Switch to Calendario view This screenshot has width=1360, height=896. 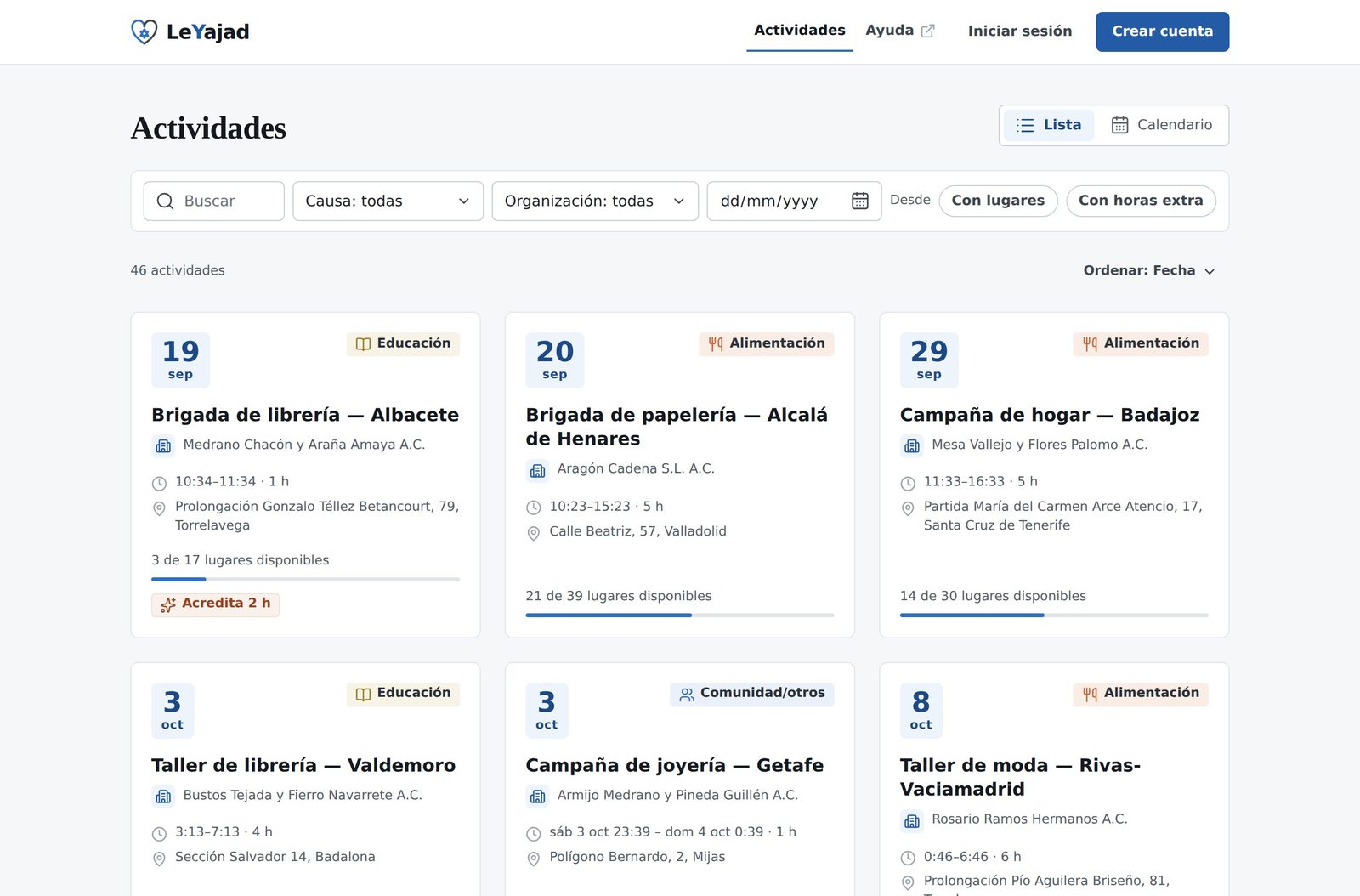point(1161,125)
